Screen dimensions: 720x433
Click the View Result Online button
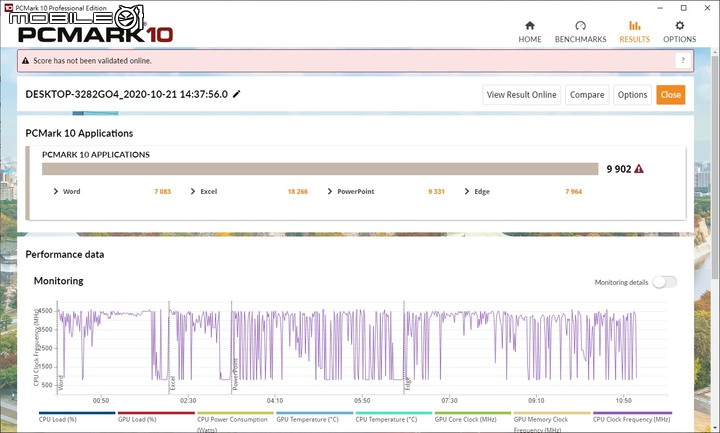pos(521,95)
